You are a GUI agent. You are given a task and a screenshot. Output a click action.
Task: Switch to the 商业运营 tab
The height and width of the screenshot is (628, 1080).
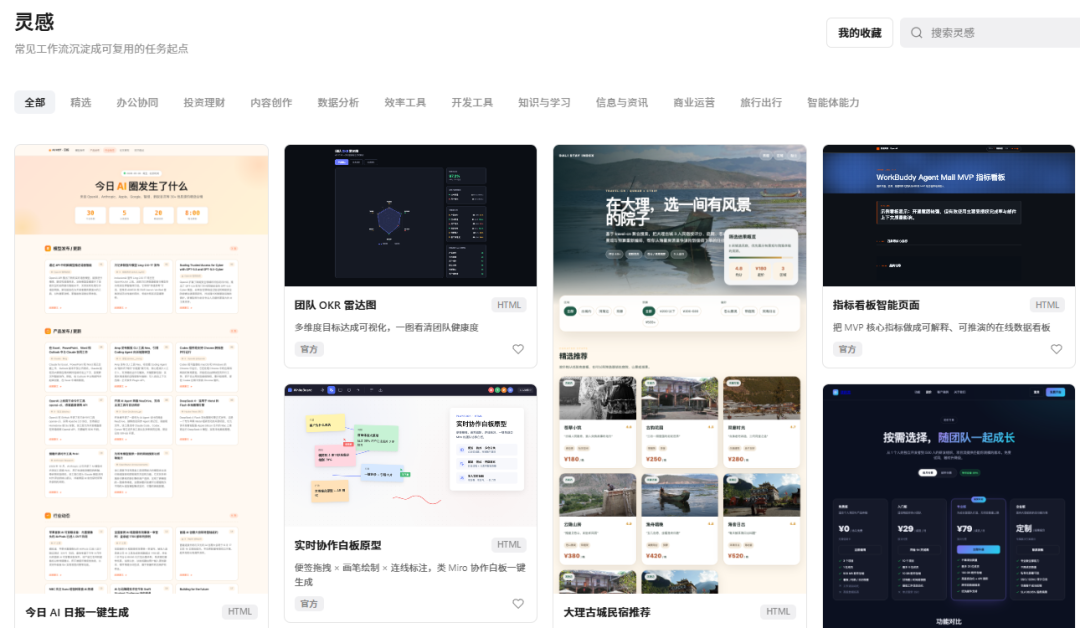[694, 103]
